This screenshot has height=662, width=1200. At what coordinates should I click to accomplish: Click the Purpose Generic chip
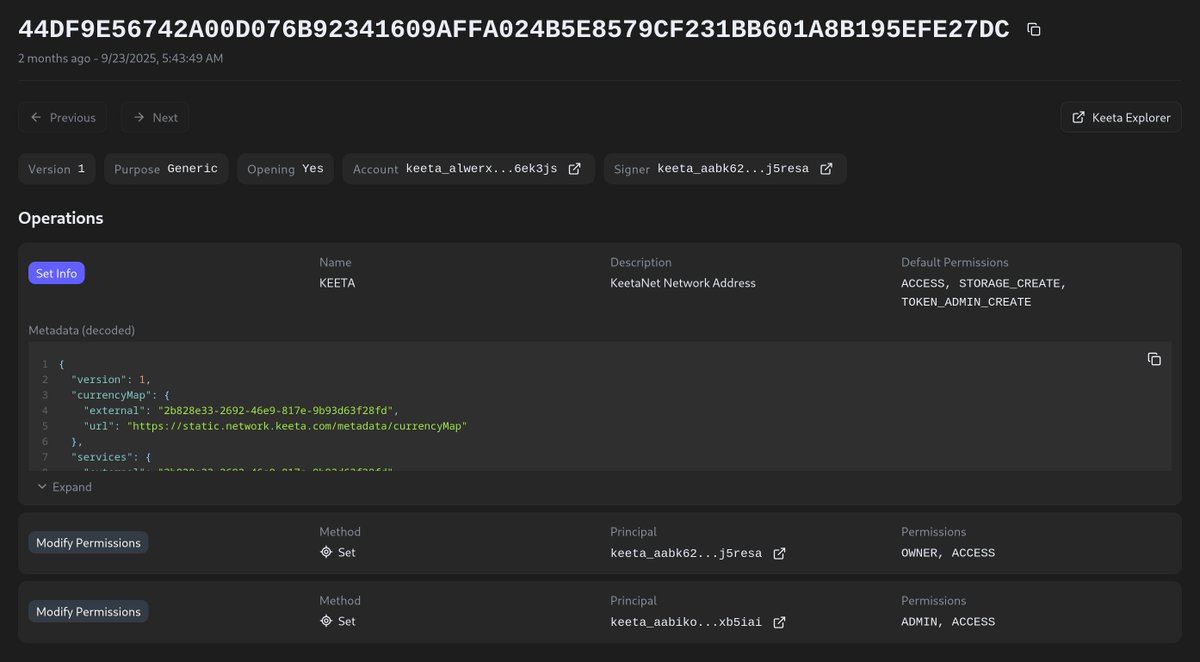pyautogui.click(x=166, y=169)
